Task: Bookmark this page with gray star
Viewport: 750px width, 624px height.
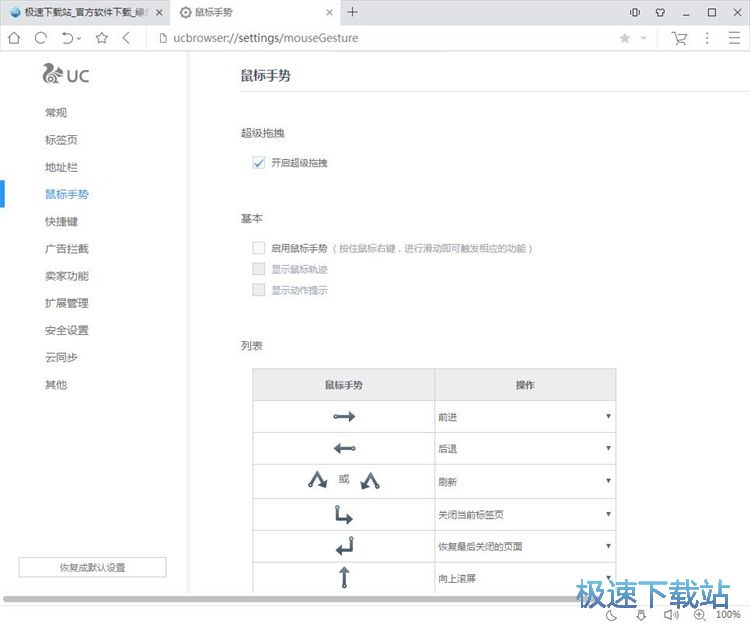Action: 624,38
